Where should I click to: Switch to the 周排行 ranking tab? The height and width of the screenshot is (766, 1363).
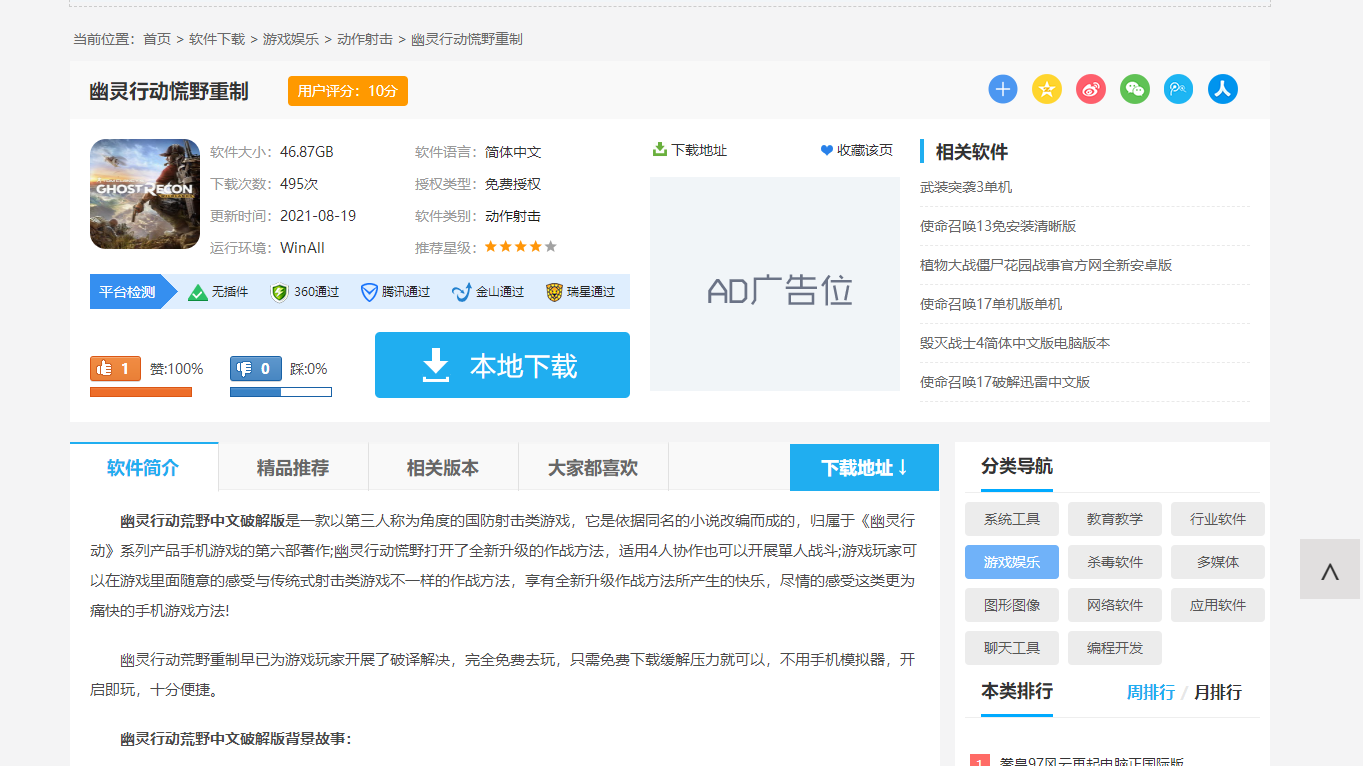point(1150,692)
